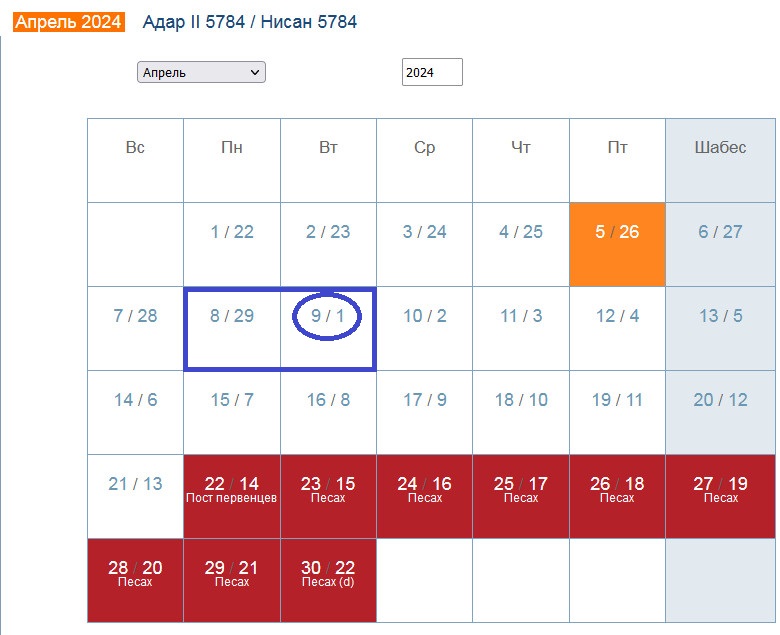Select Shabbat date 20 / 12
The width and height of the screenshot is (780, 635).
click(x=720, y=400)
